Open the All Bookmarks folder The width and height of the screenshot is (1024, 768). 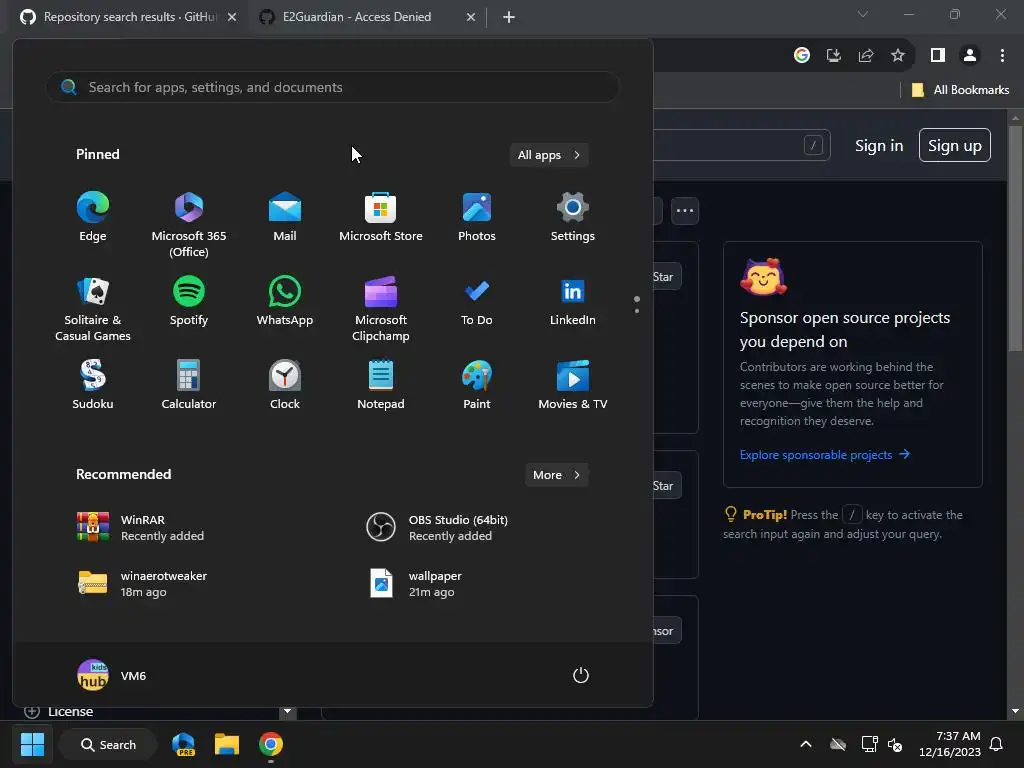pos(960,90)
